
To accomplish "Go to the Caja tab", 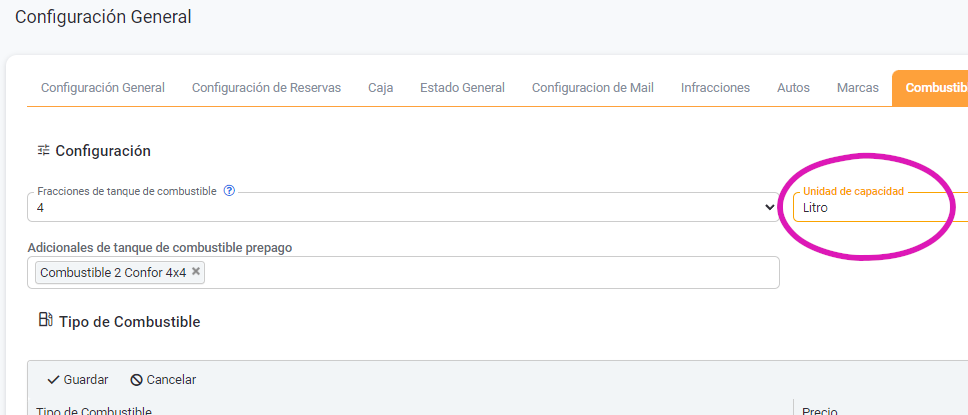I will (x=380, y=88).
